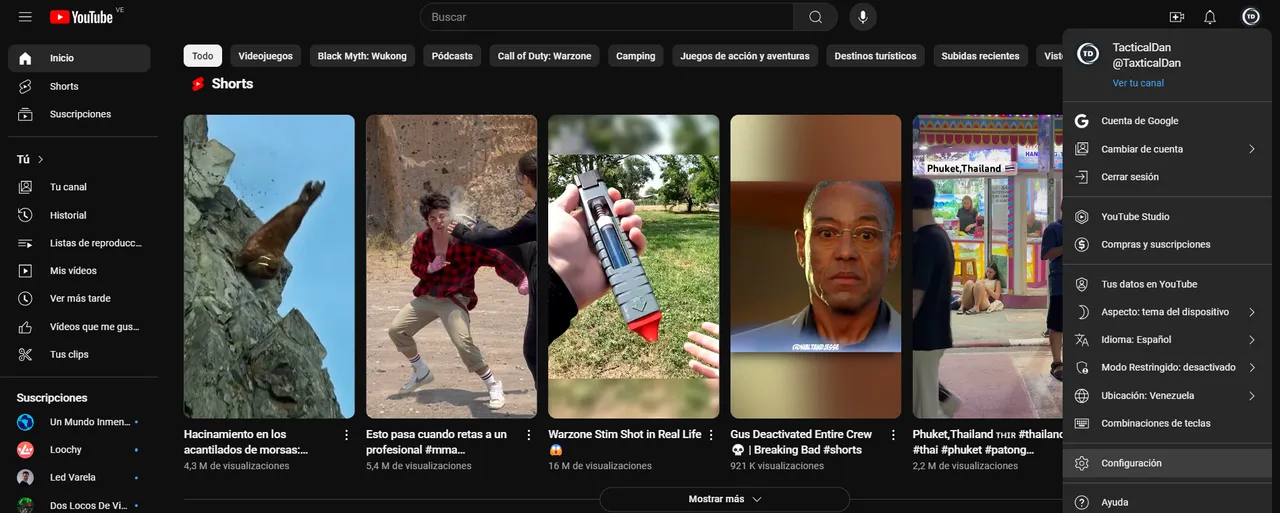1280x513 pixels.
Task: Open Configuración in account menu
Action: pos(1167,463)
